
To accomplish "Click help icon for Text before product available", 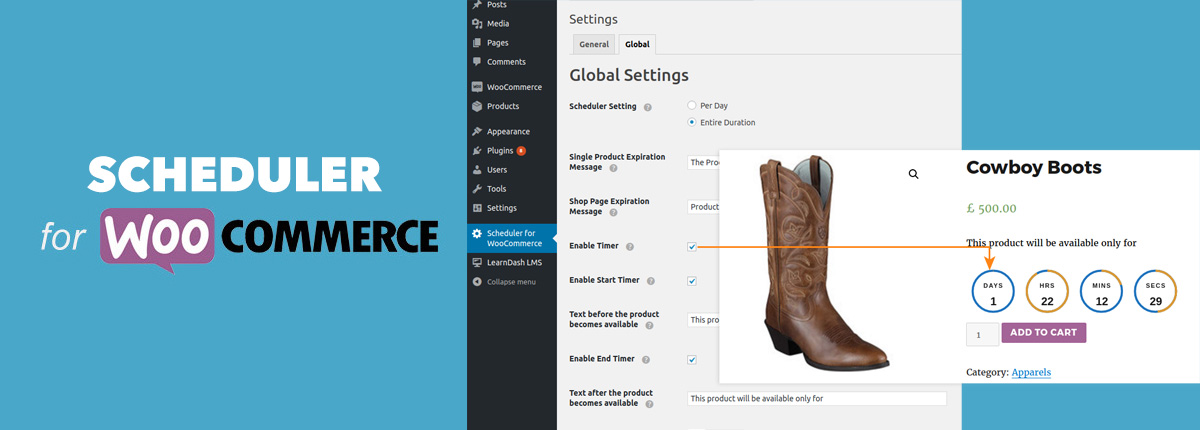I will 648,325.
